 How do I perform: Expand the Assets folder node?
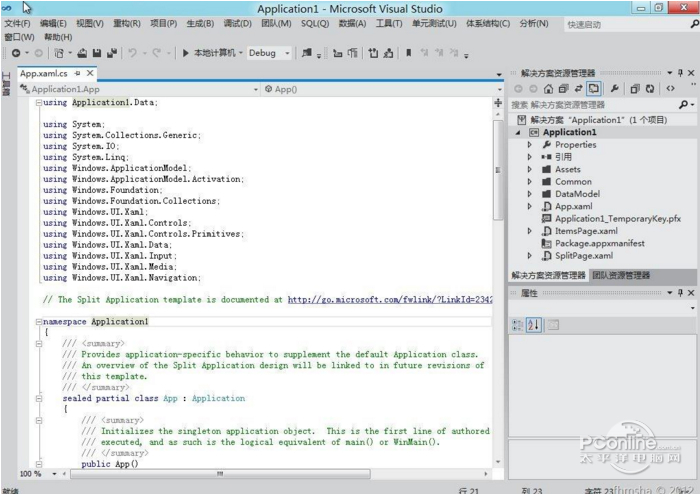(530, 170)
